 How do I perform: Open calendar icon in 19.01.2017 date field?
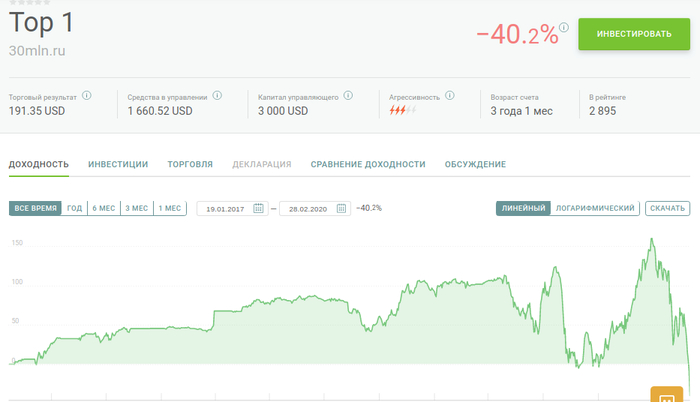click(x=258, y=208)
